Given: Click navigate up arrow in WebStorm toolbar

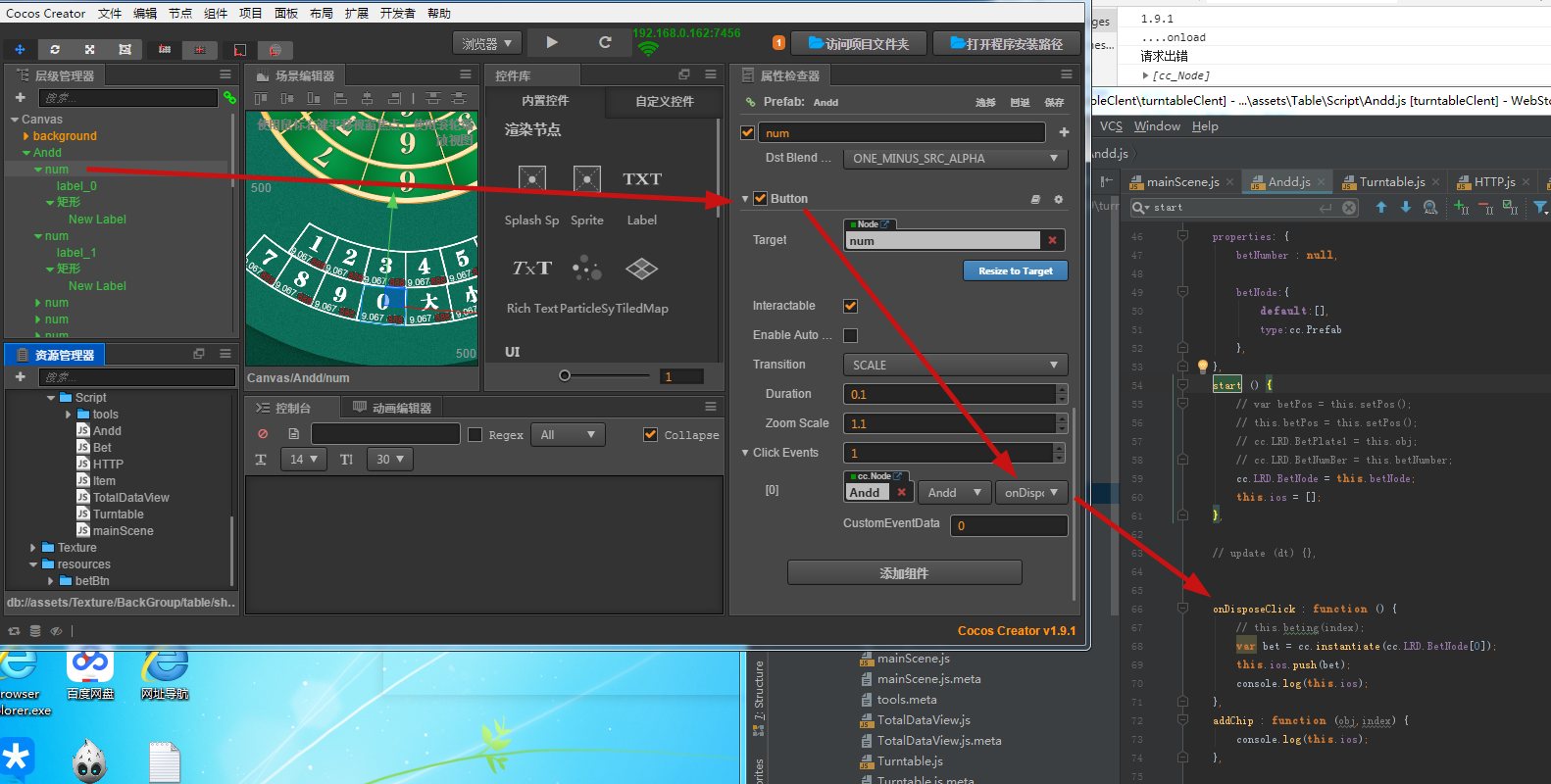Looking at the screenshot, I should [1381, 207].
